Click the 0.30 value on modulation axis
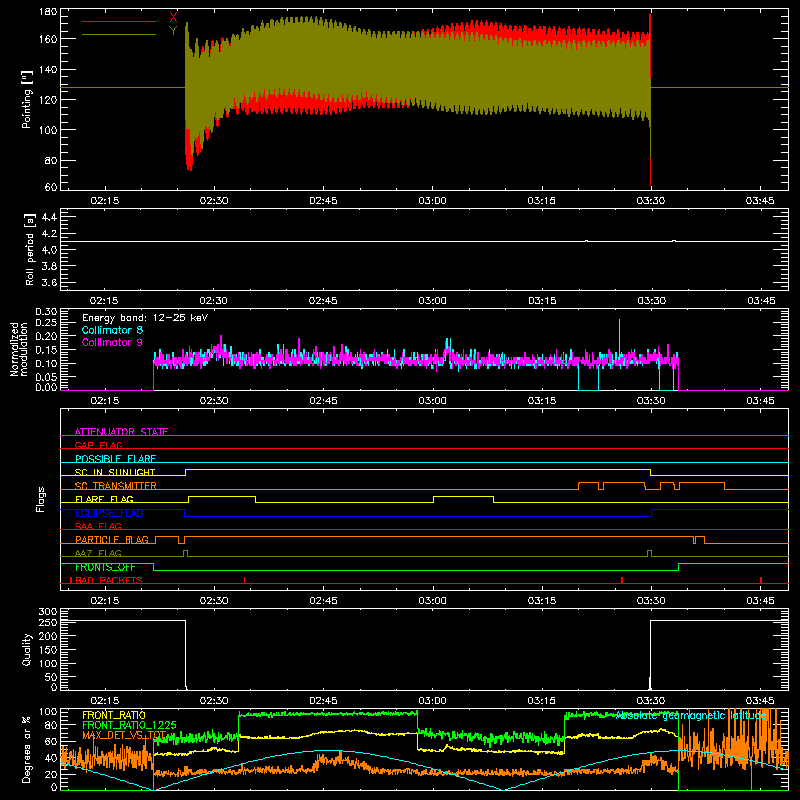 [x=46, y=312]
